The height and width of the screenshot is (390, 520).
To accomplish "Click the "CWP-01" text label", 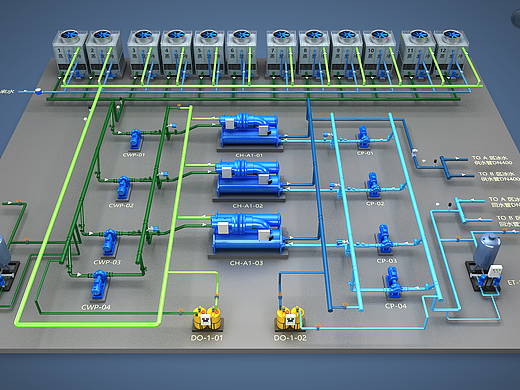I will pos(134,155).
